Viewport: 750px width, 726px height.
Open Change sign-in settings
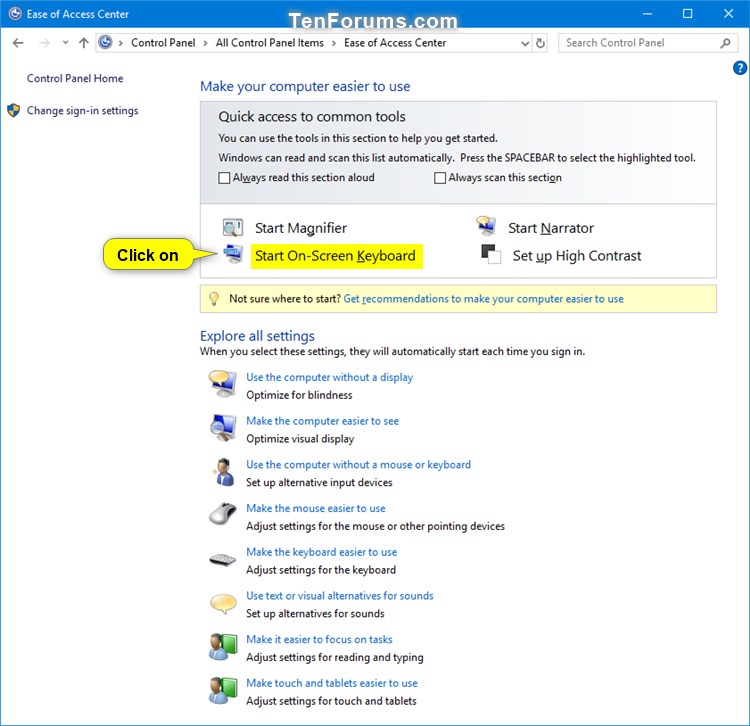(x=82, y=110)
